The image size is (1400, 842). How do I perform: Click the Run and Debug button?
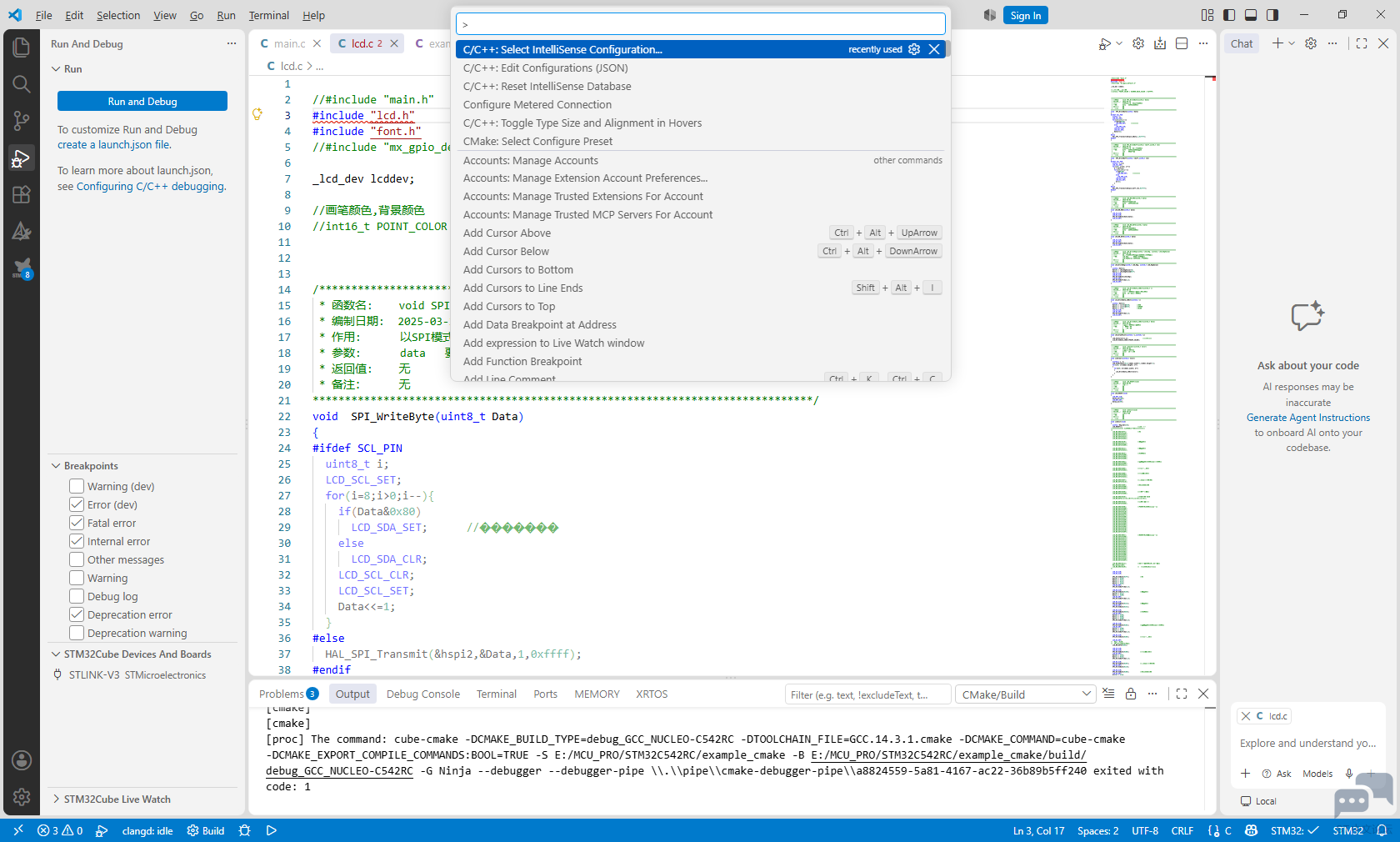[x=142, y=101]
